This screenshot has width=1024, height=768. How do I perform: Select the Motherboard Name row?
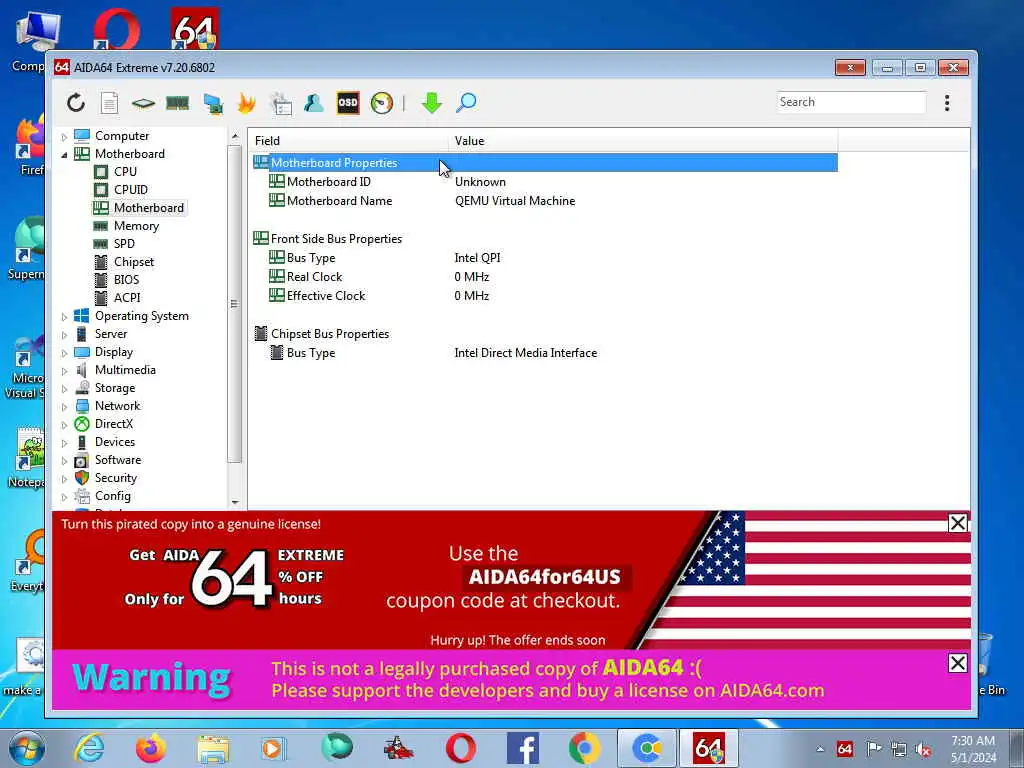pos(545,200)
